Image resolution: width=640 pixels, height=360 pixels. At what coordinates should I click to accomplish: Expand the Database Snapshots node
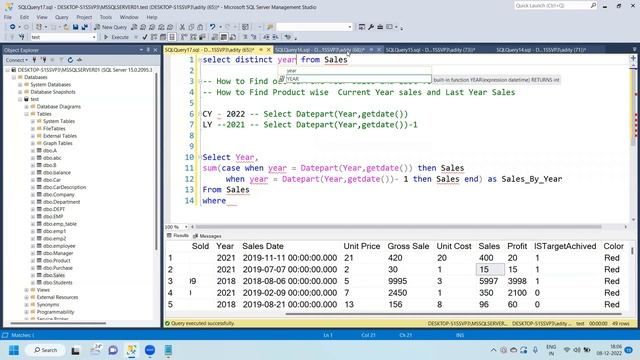[x=20, y=92]
